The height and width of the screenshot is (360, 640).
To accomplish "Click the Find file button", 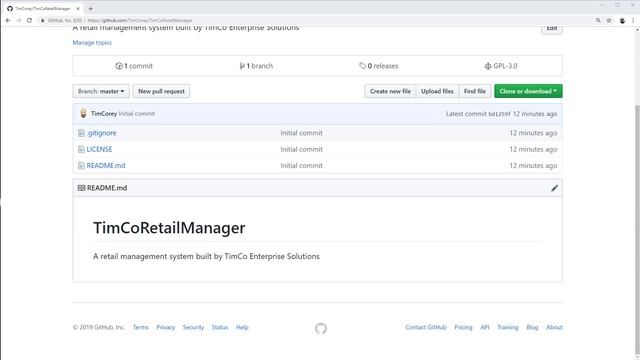I will [475, 91].
